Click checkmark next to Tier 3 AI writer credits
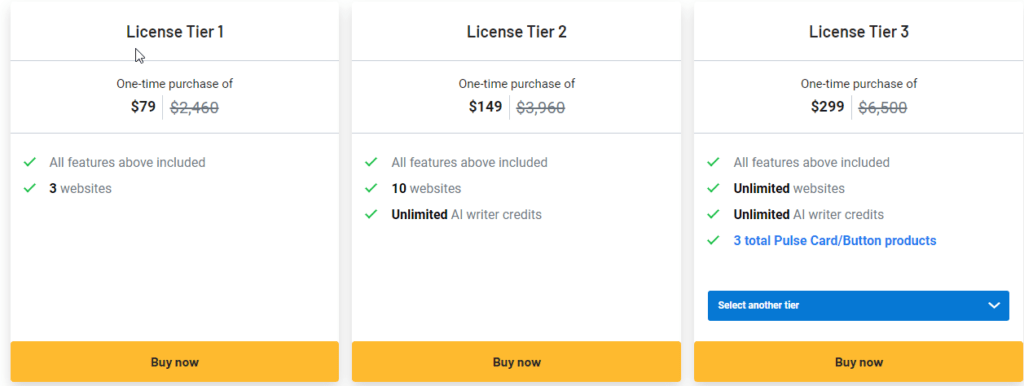The height and width of the screenshot is (386, 1024). click(x=714, y=214)
